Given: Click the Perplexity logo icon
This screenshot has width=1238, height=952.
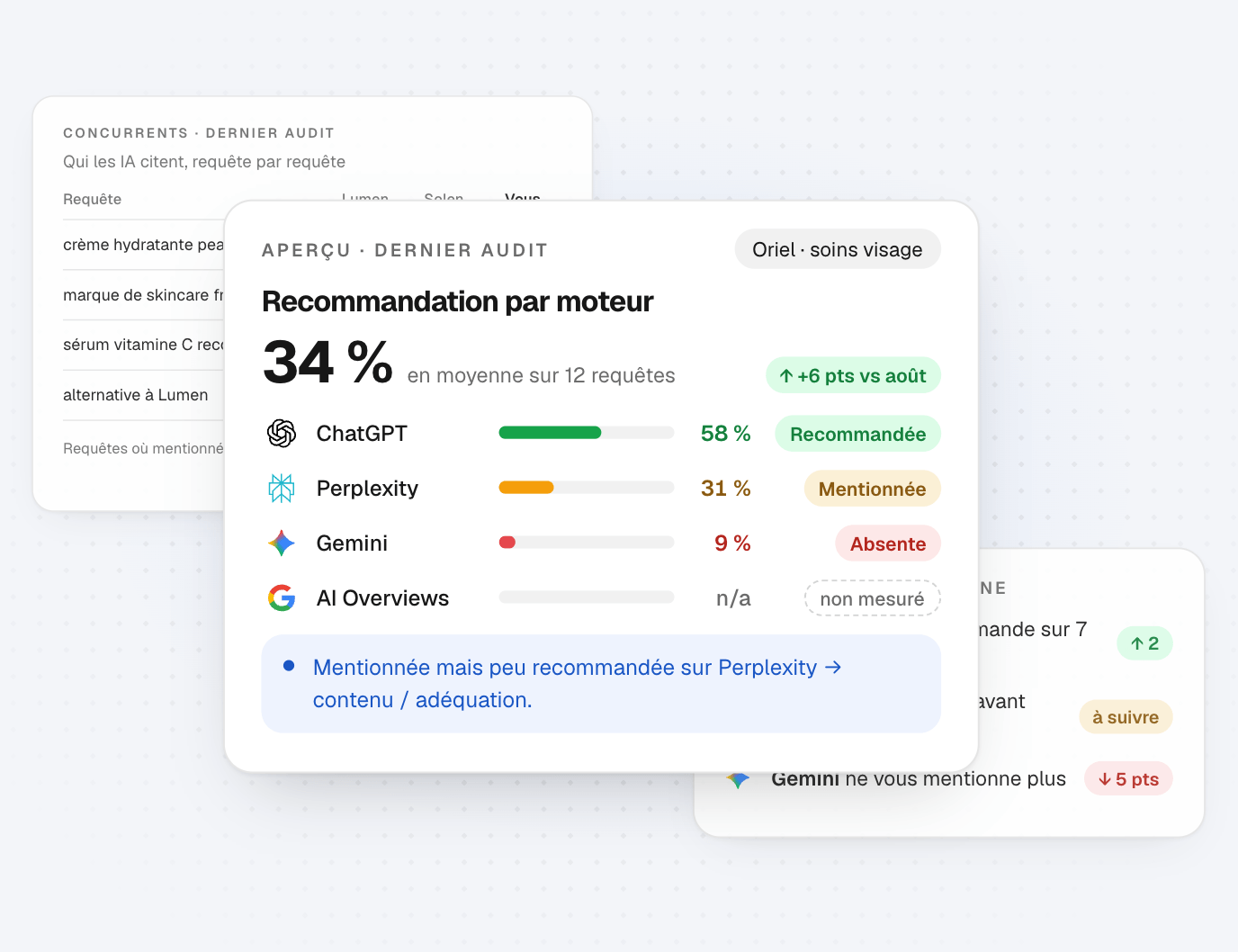Looking at the screenshot, I should pyautogui.click(x=282, y=489).
